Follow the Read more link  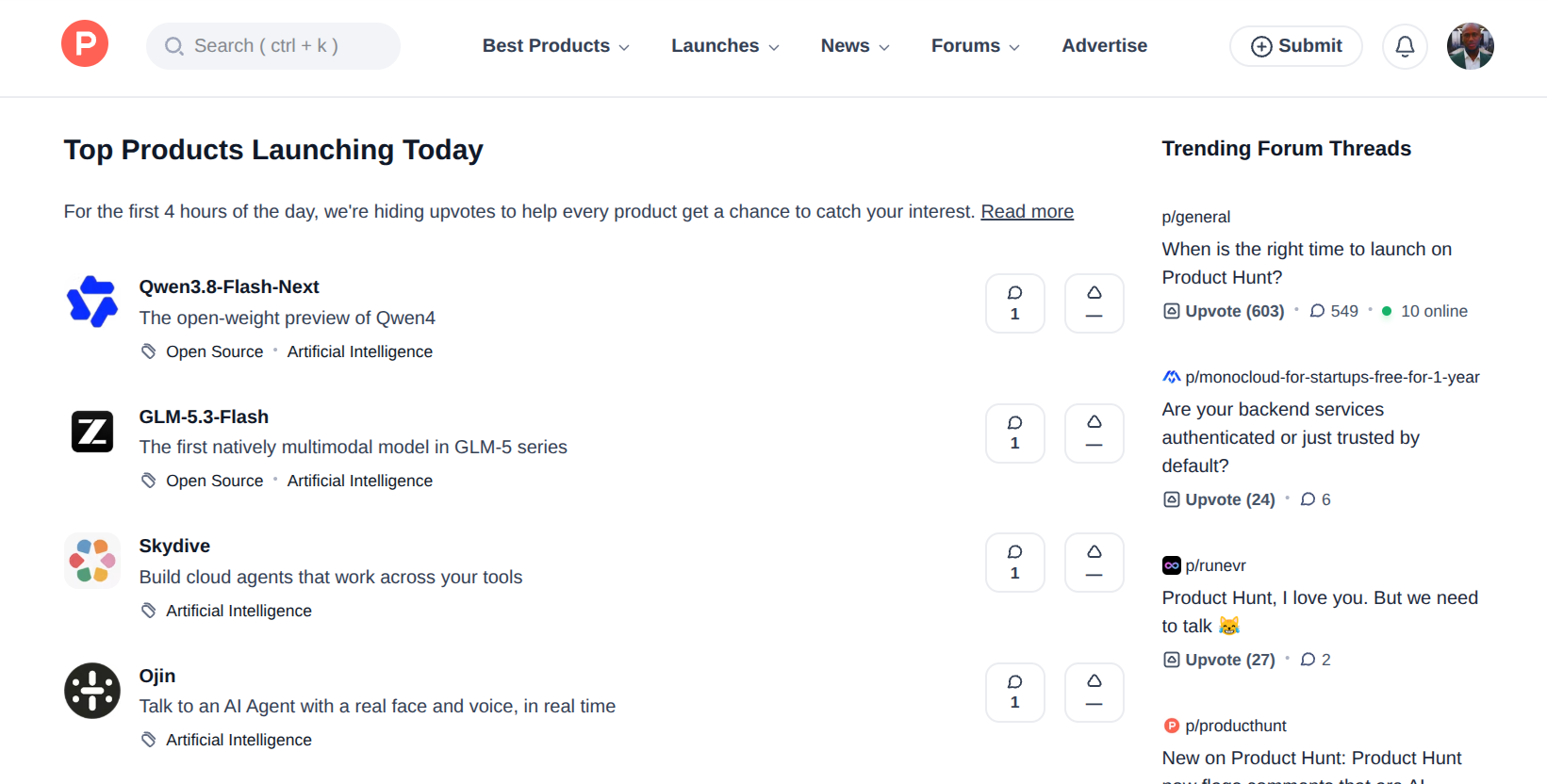point(1028,212)
